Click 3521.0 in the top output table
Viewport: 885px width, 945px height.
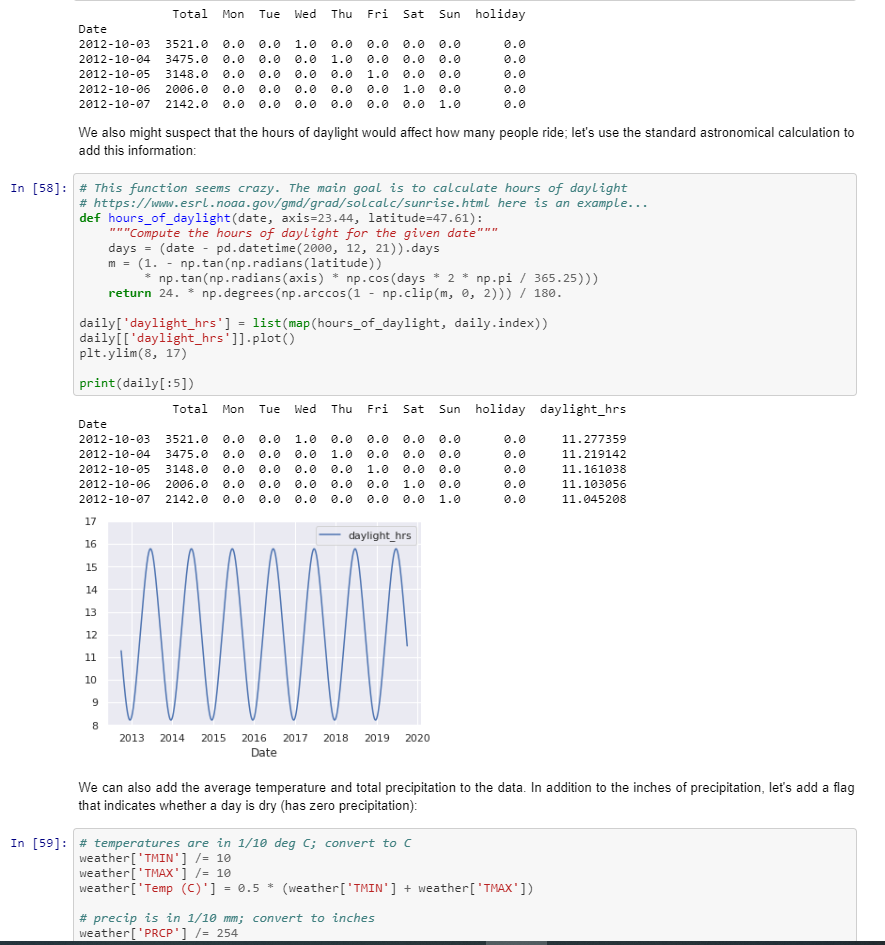[x=187, y=45]
